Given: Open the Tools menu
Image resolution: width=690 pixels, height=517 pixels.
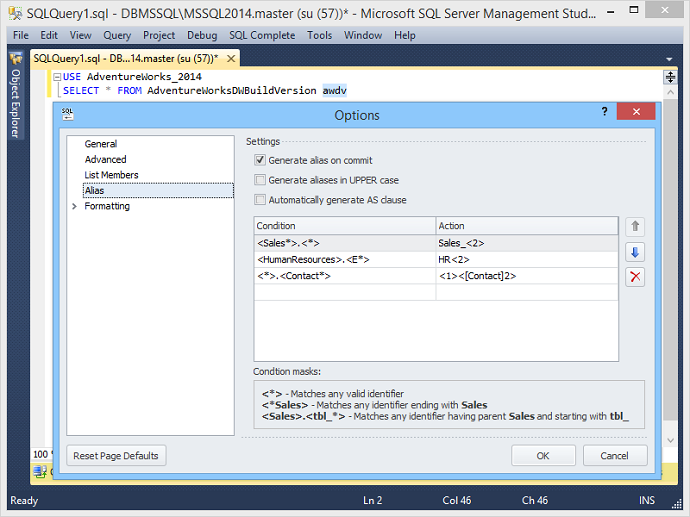Looking at the screenshot, I should [319, 35].
